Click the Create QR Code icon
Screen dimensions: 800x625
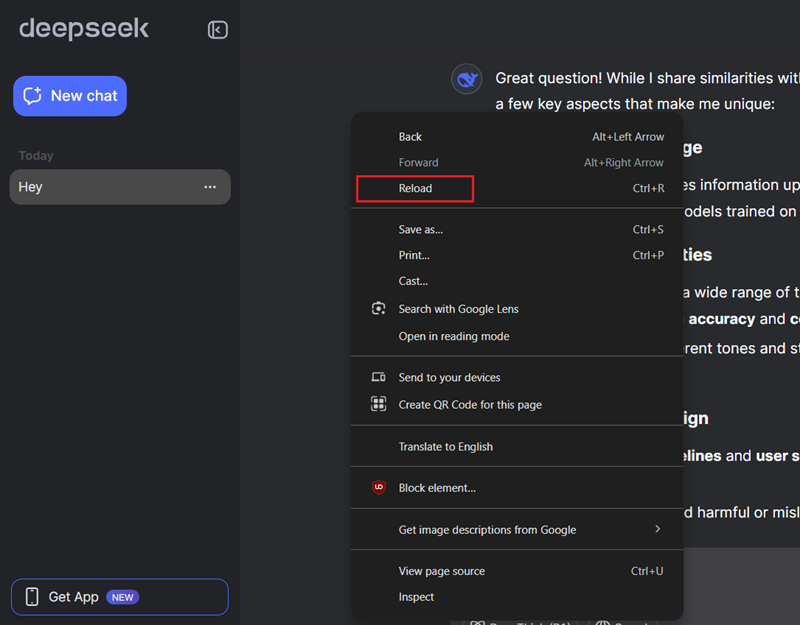click(x=378, y=404)
